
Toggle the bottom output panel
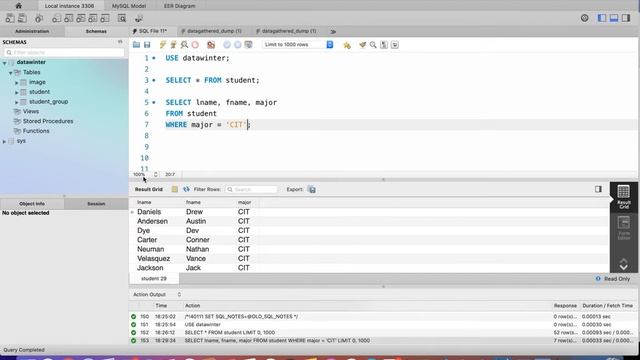tap(614, 18)
